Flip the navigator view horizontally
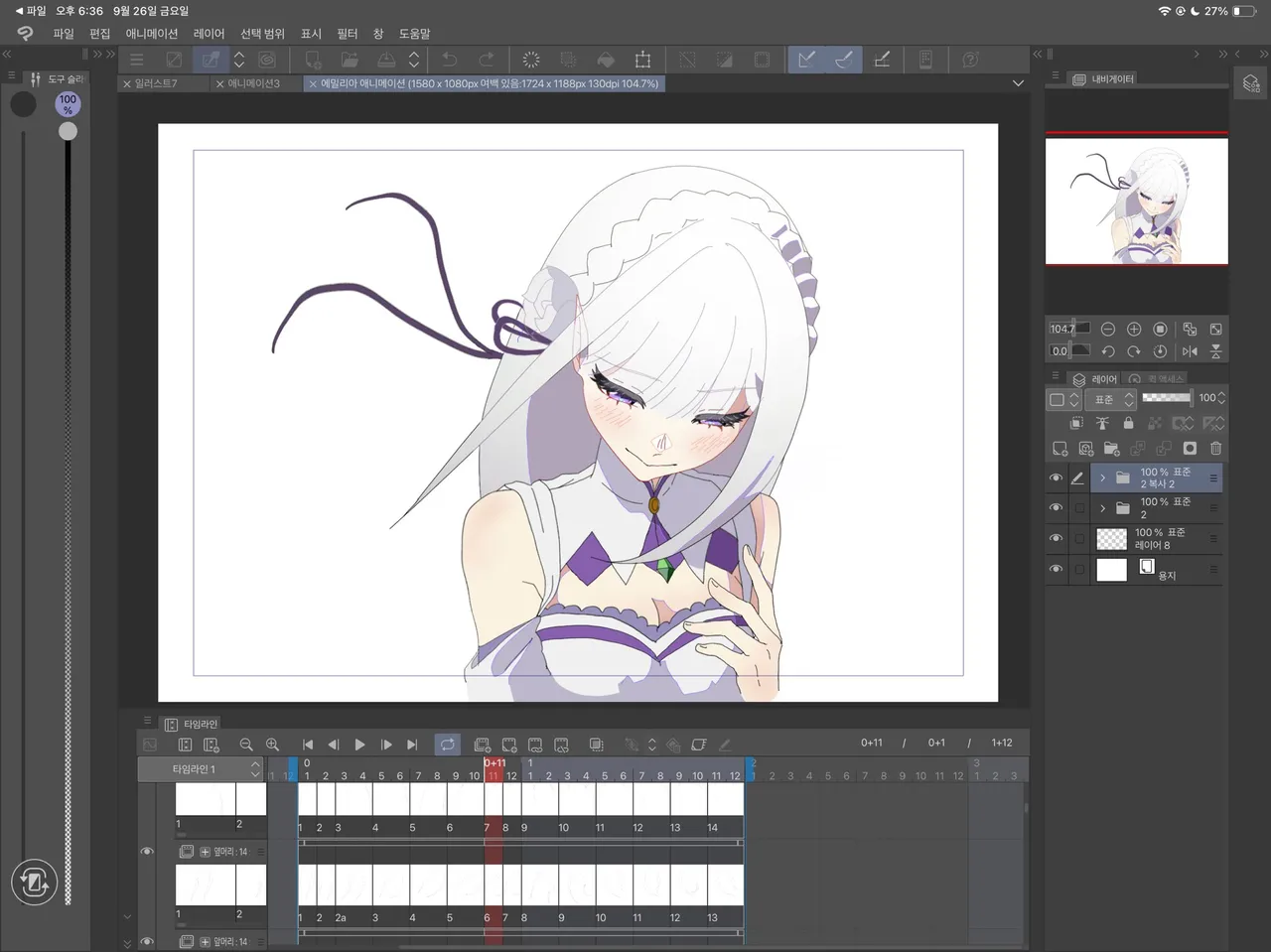Viewport: 1271px width, 952px height. pyautogui.click(x=1190, y=351)
